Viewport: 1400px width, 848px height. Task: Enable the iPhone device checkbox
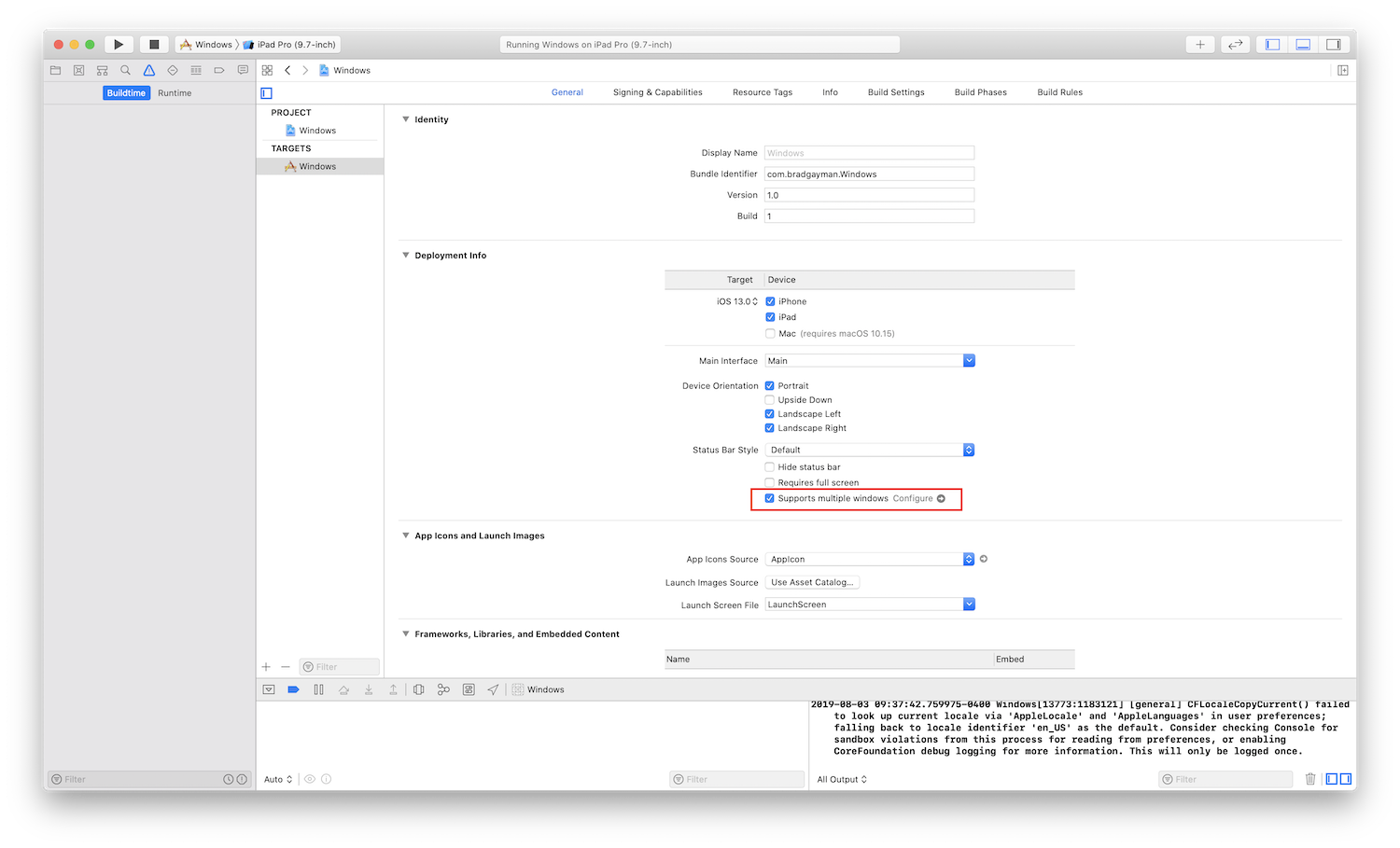click(x=770, y=301)
